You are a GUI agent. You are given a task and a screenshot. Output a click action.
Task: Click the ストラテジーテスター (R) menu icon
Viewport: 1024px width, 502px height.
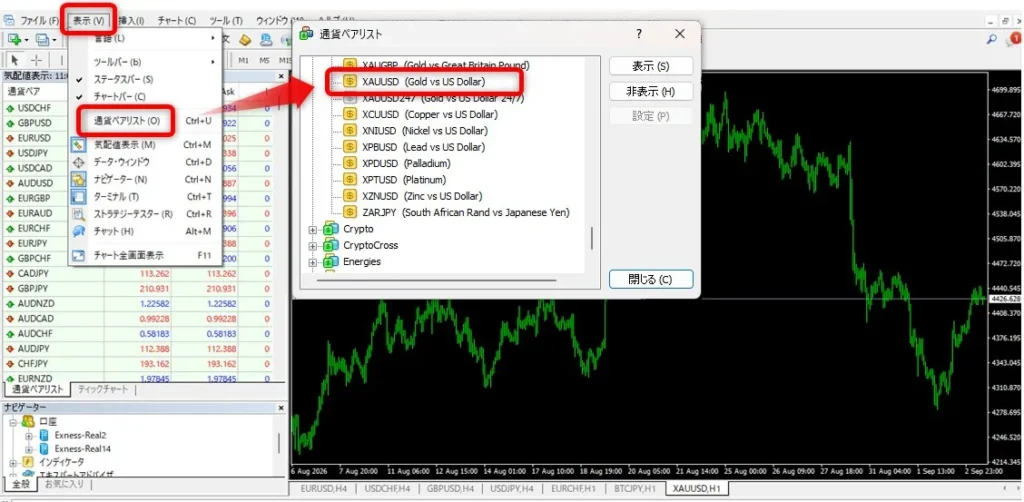pos(78,213)
